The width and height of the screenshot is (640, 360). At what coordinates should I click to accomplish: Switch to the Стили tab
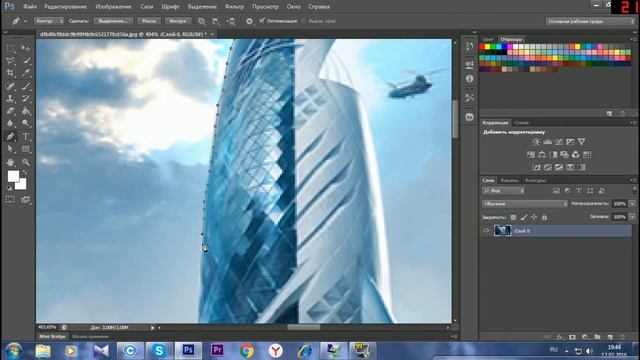pyautogui.click(x=522, y=122)
